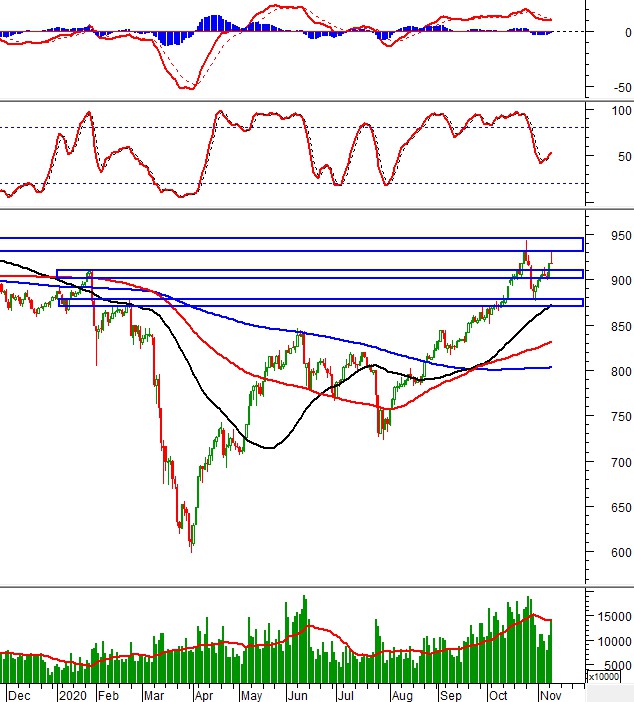The image size is (634, 702).
Task: Click the Apr month label
Action: tap(203, 692)
